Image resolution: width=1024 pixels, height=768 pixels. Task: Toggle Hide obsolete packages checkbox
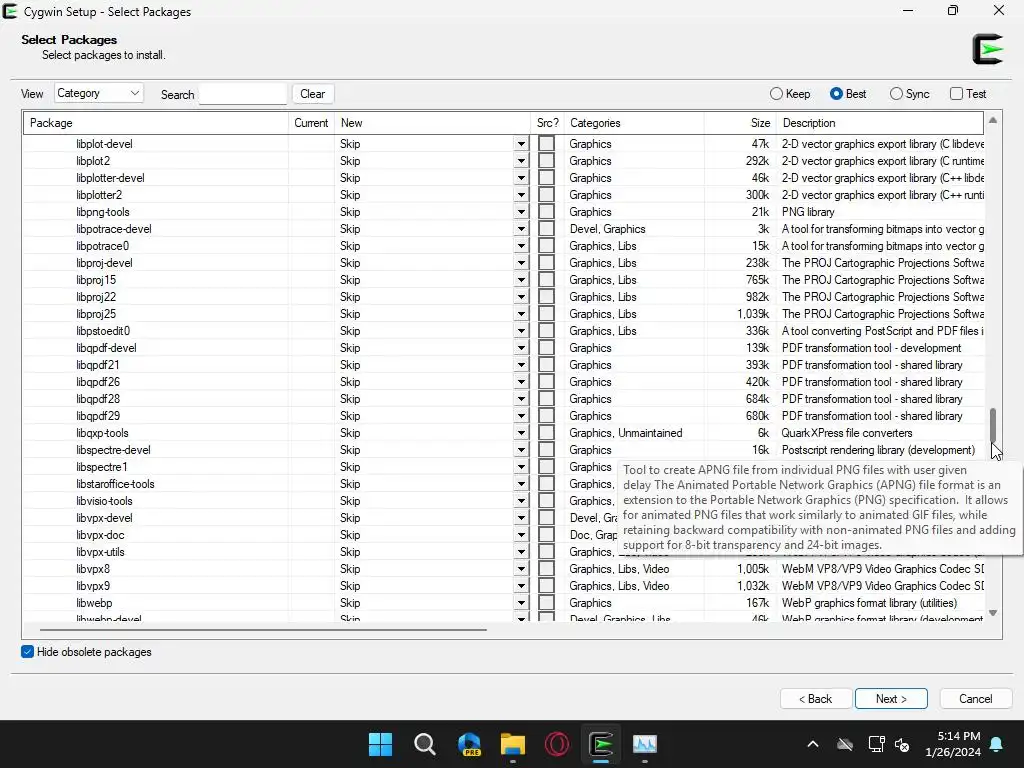pos(27,652)
